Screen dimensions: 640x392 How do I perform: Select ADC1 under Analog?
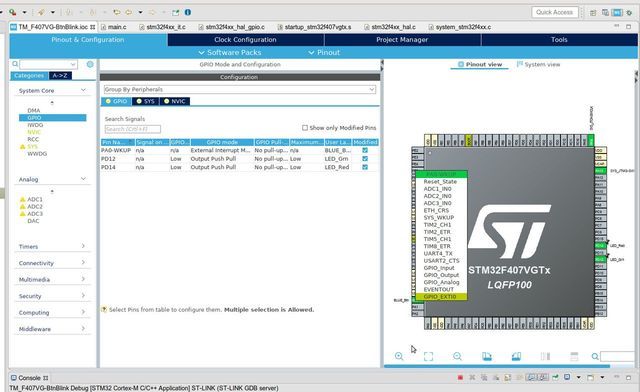35,199
